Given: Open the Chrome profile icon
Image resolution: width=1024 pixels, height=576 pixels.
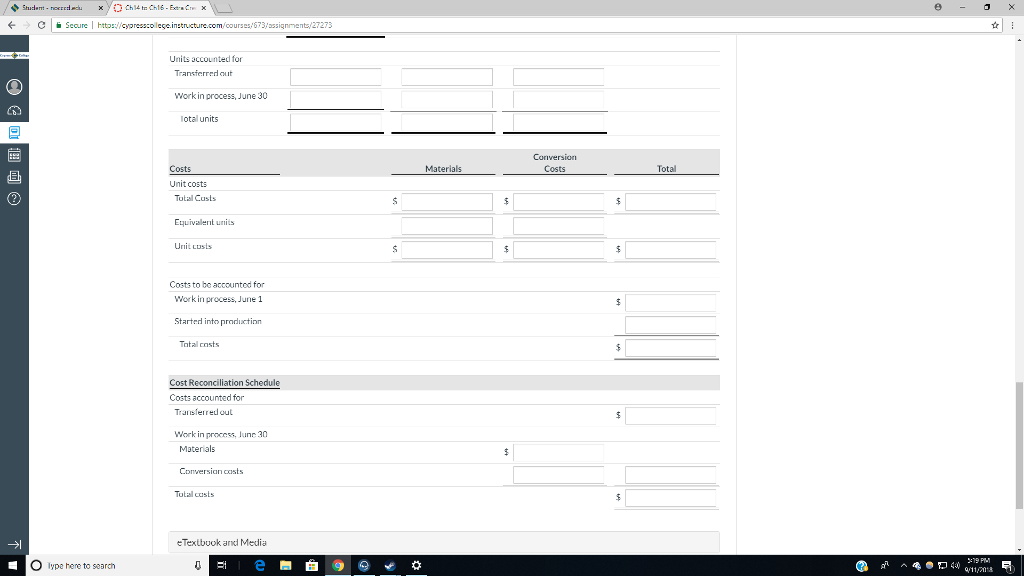Looking at the screenshot, I should coord(938,7).
